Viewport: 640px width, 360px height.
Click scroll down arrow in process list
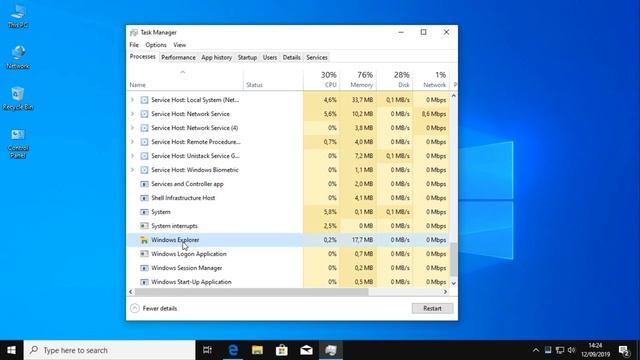click(453, 283)
